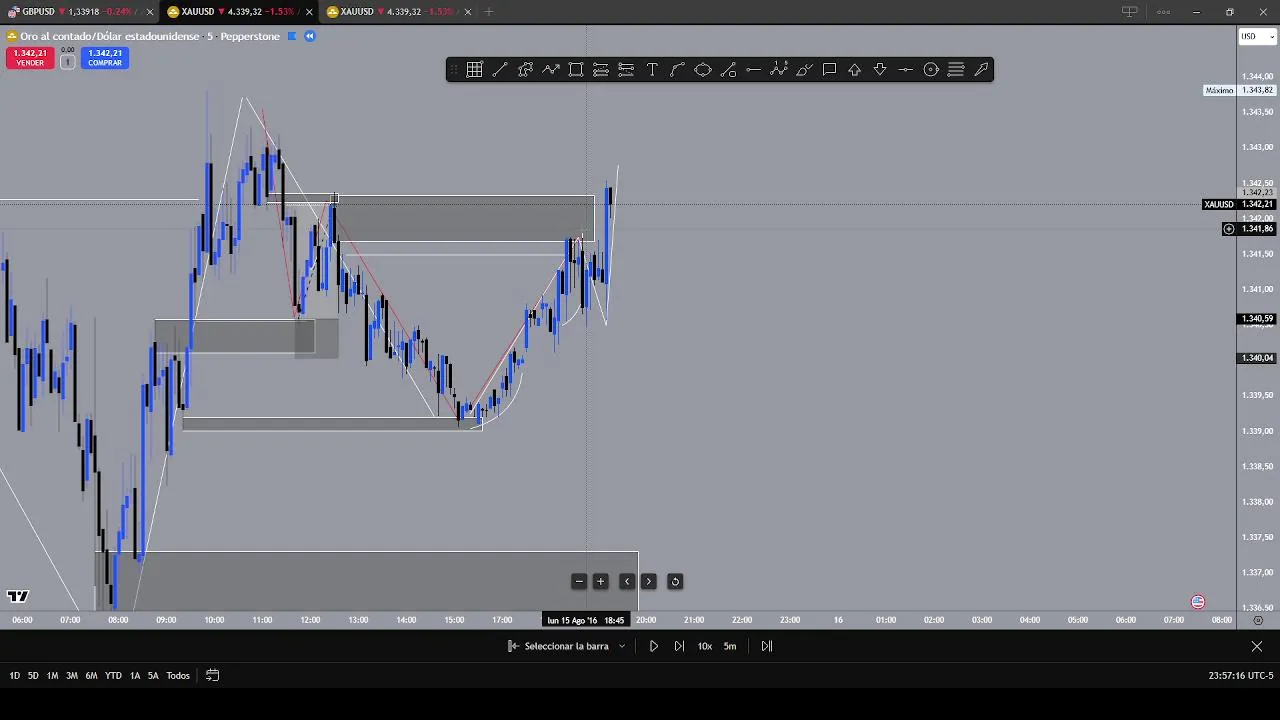The image size is (1280, 720).
Task: Change the 10x replay speed
Action: [705, 646]
